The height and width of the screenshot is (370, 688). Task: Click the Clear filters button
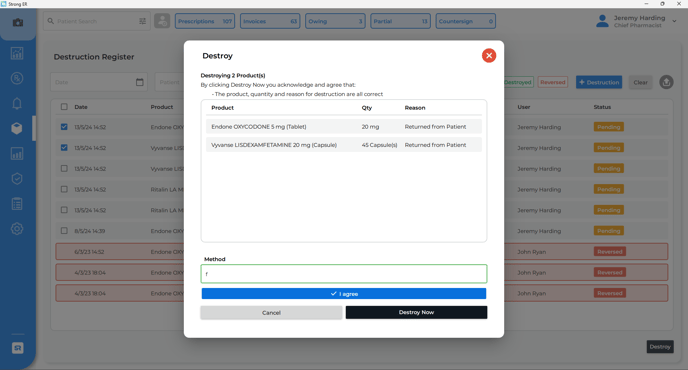[640, 82]
